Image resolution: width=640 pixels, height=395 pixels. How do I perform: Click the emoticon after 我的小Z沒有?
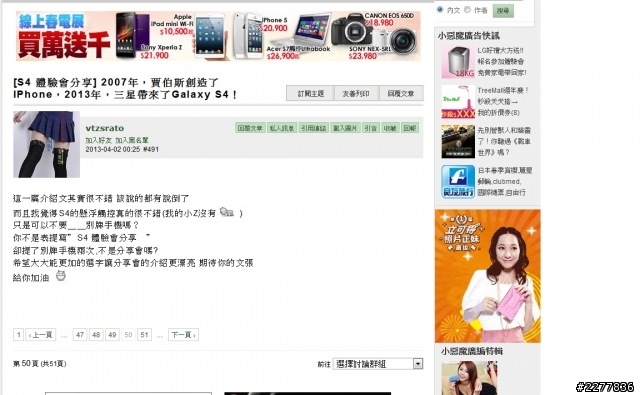227,212
